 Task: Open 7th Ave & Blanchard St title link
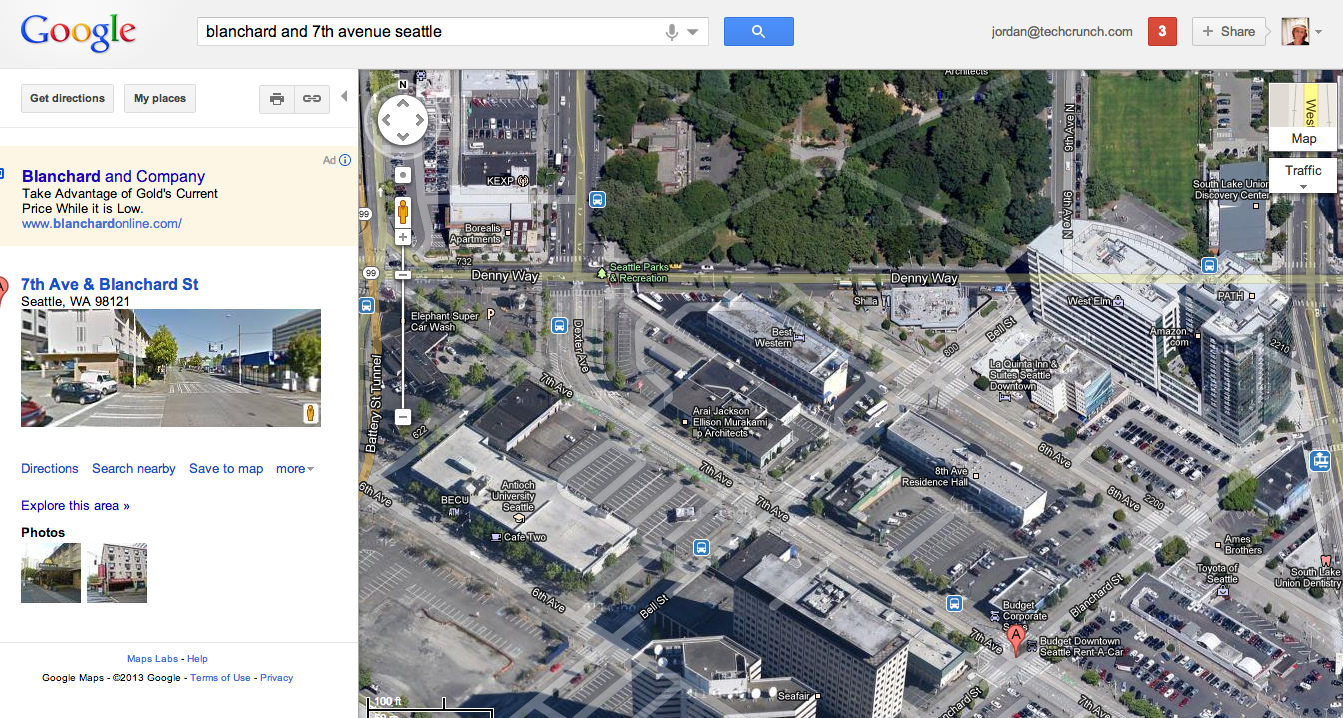110,284
